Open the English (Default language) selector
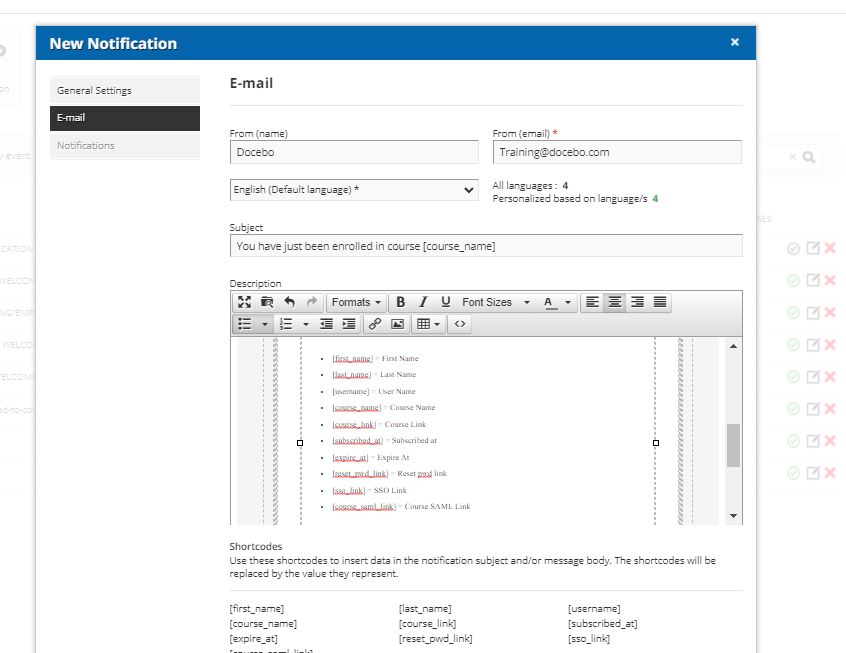 pyautogui.click(x=354, y=190)
